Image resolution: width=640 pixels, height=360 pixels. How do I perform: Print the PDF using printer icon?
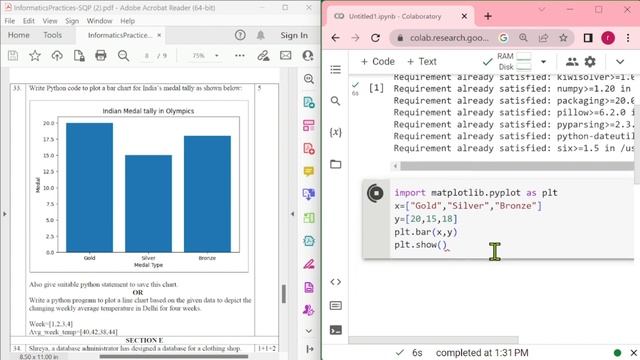[101, 56]
